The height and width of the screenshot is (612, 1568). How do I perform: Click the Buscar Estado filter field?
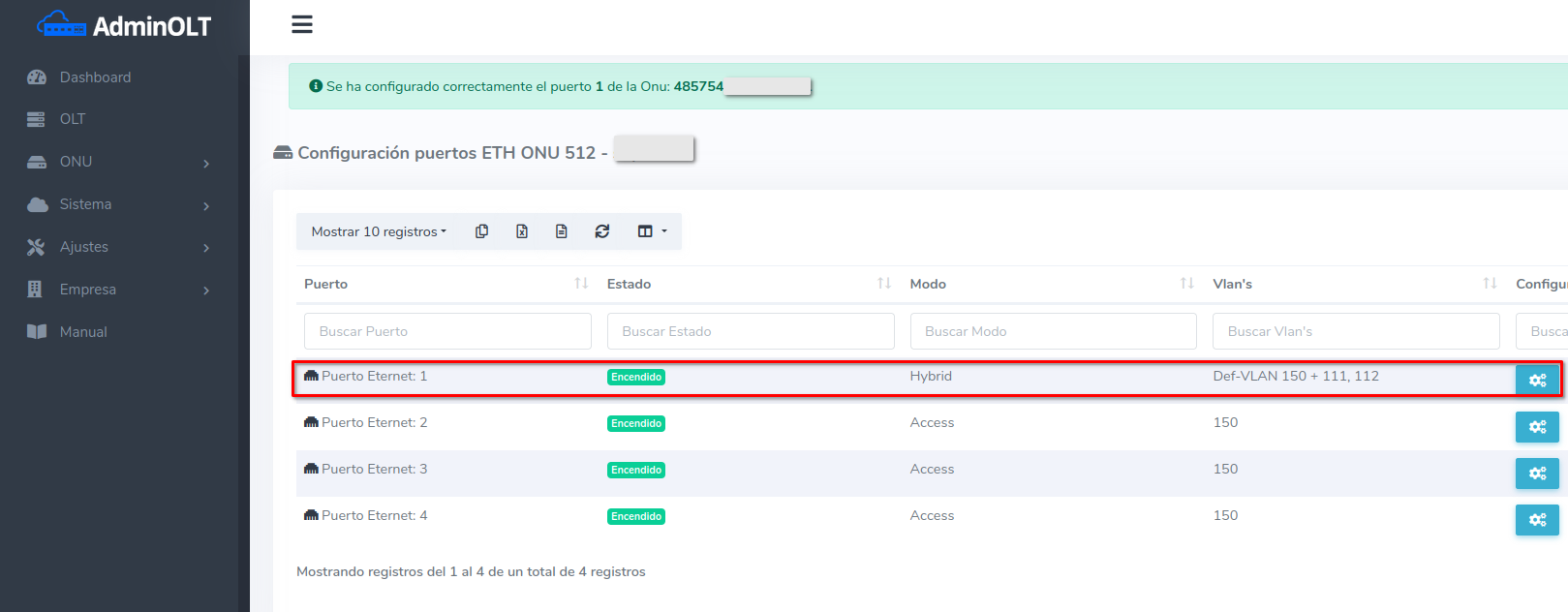click(x=750, y=331)
